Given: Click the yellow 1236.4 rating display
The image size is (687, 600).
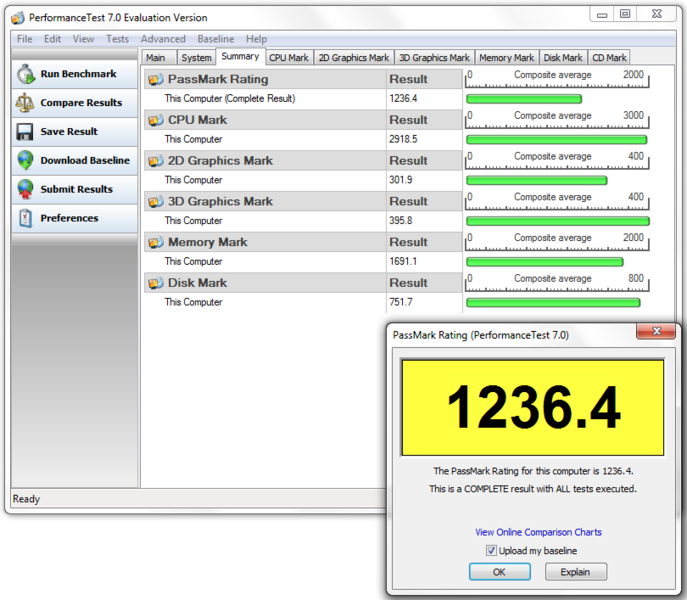Looking at the screenshot, I should click(532, 408).
